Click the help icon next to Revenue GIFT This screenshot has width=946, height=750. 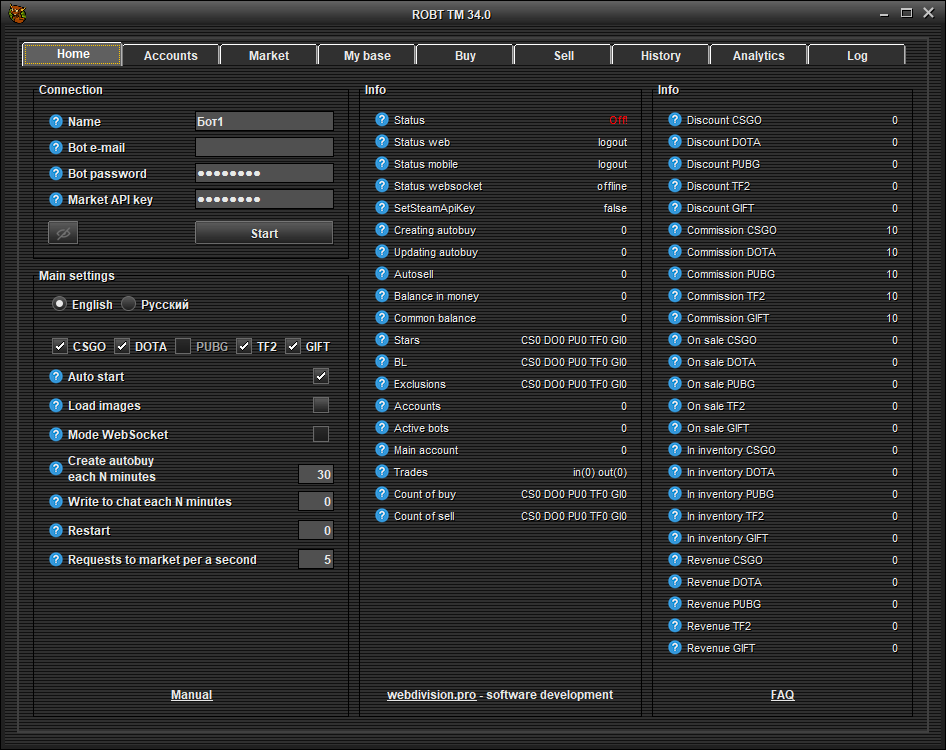coord(674,648)
